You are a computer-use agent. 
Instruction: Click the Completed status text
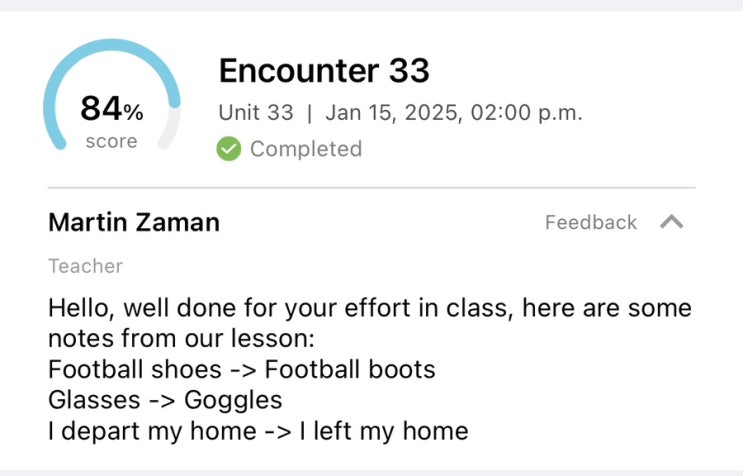[x=305, y=149]
